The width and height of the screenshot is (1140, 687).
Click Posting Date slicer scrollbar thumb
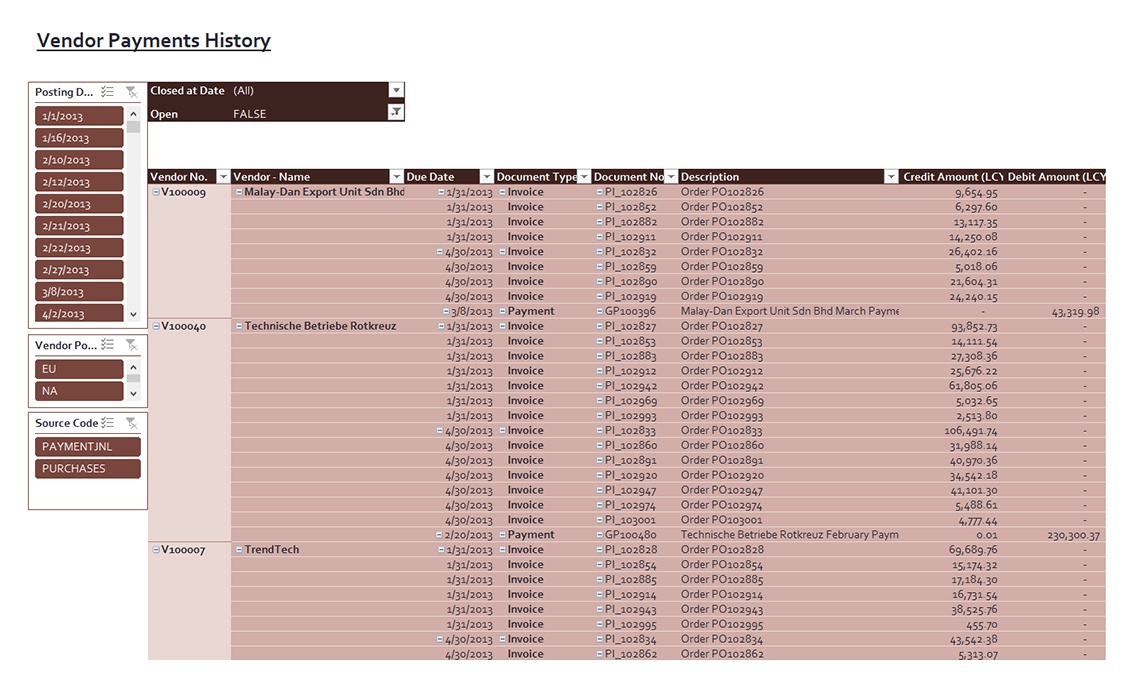pos(133,126)
